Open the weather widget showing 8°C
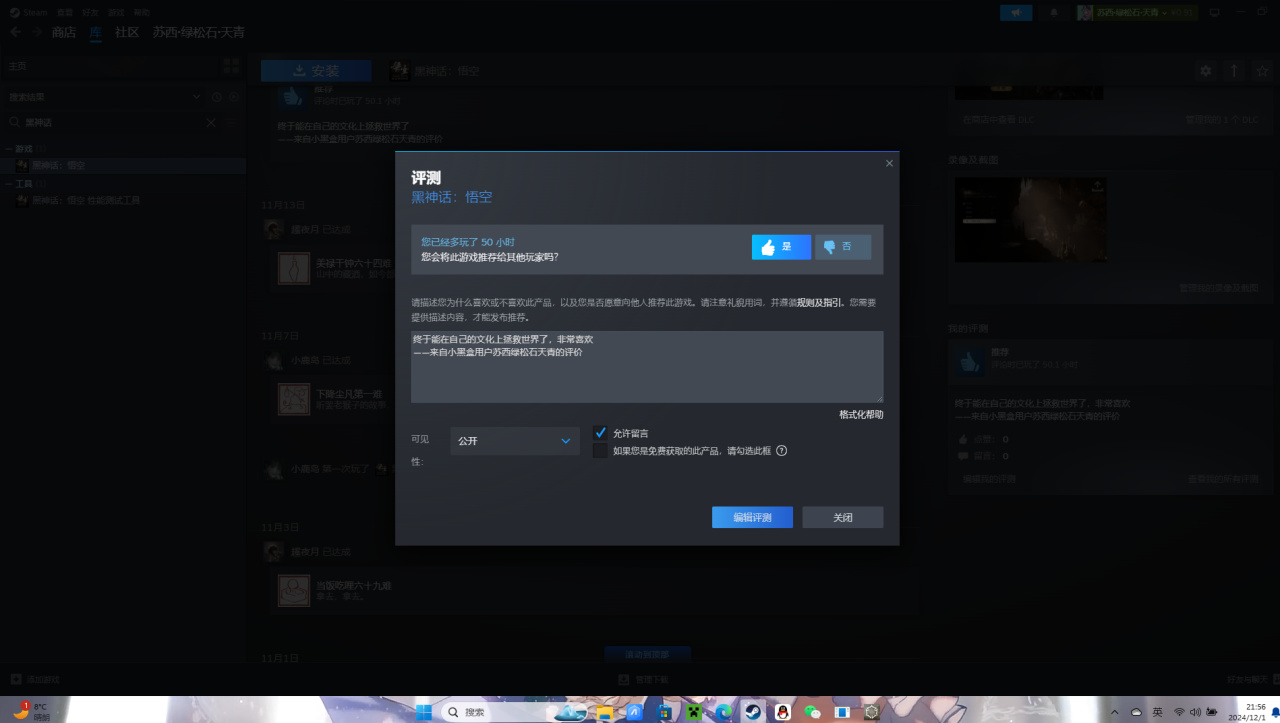Viewport: 1280px width, 723px height. click(x=32, y=712)
